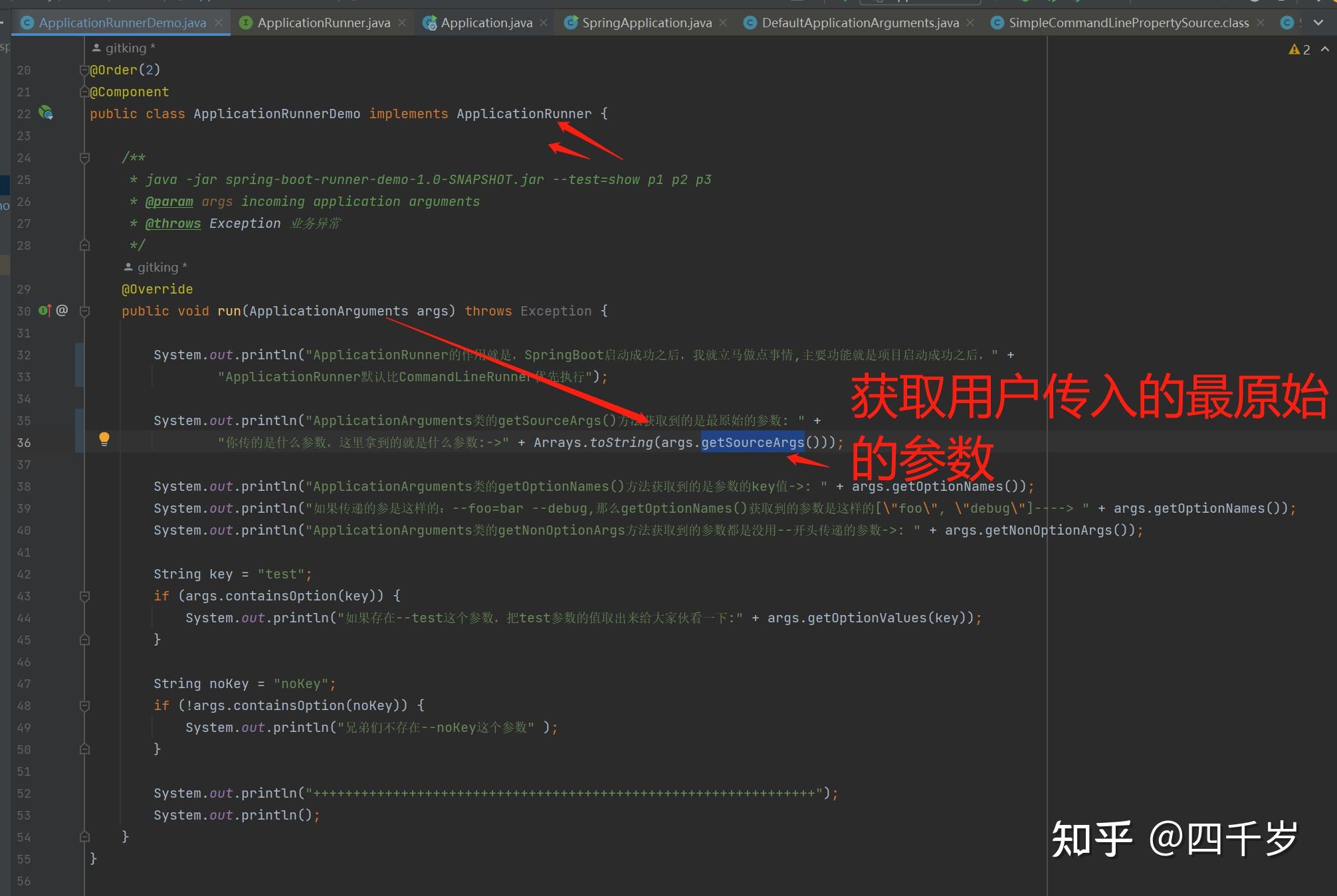The image size is (1337, 896).
Task: Click the @throws Javadoc tag link
Action: [x=173, y=223]
